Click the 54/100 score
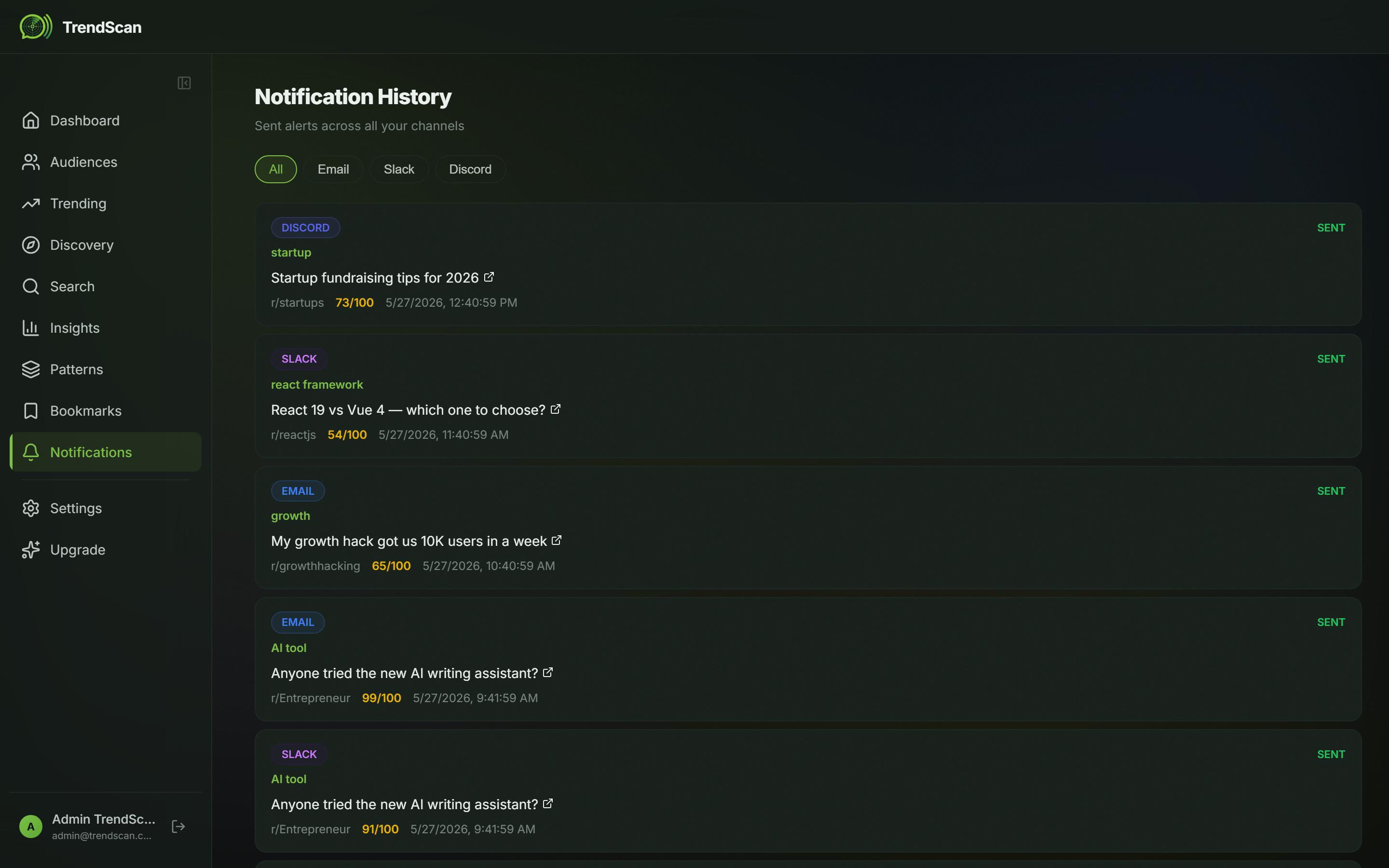Image resolution: width=1389 pixels, height=868 pixels. click(347, 434)
